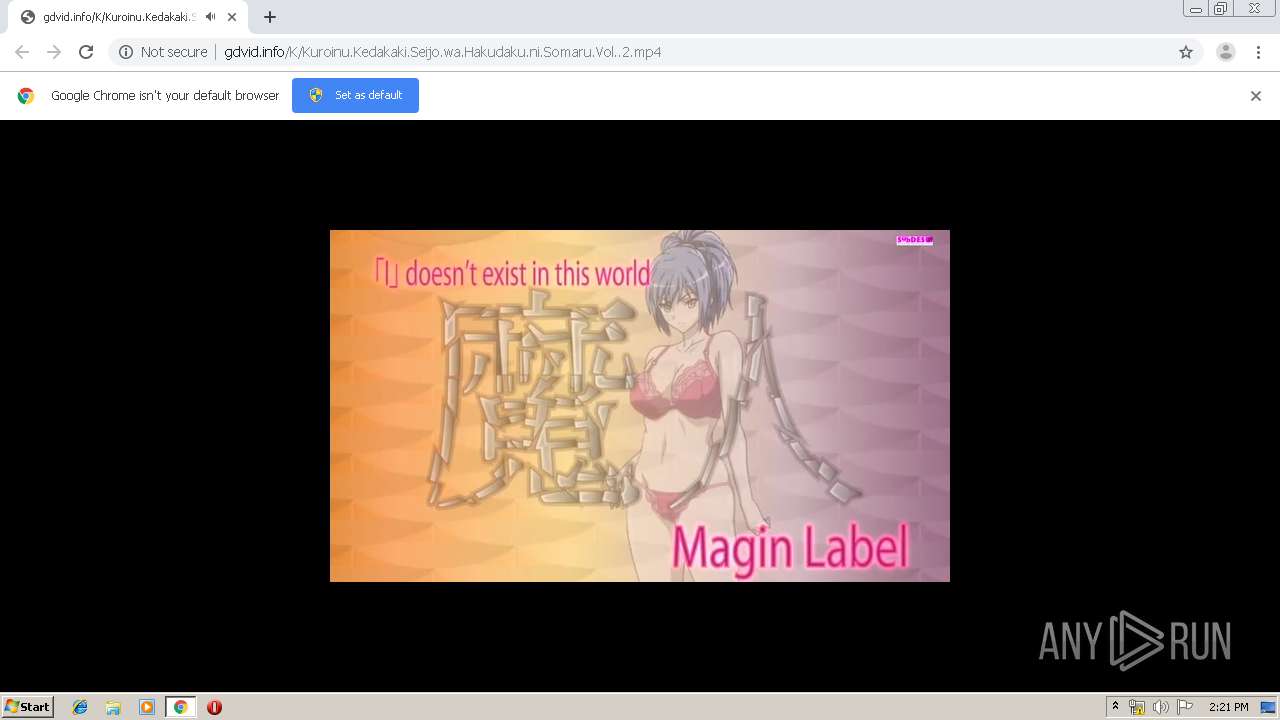Go back to previous page
Image resolution: width=1280 pixels, height=720 pixels.
(x=22, y=52)
